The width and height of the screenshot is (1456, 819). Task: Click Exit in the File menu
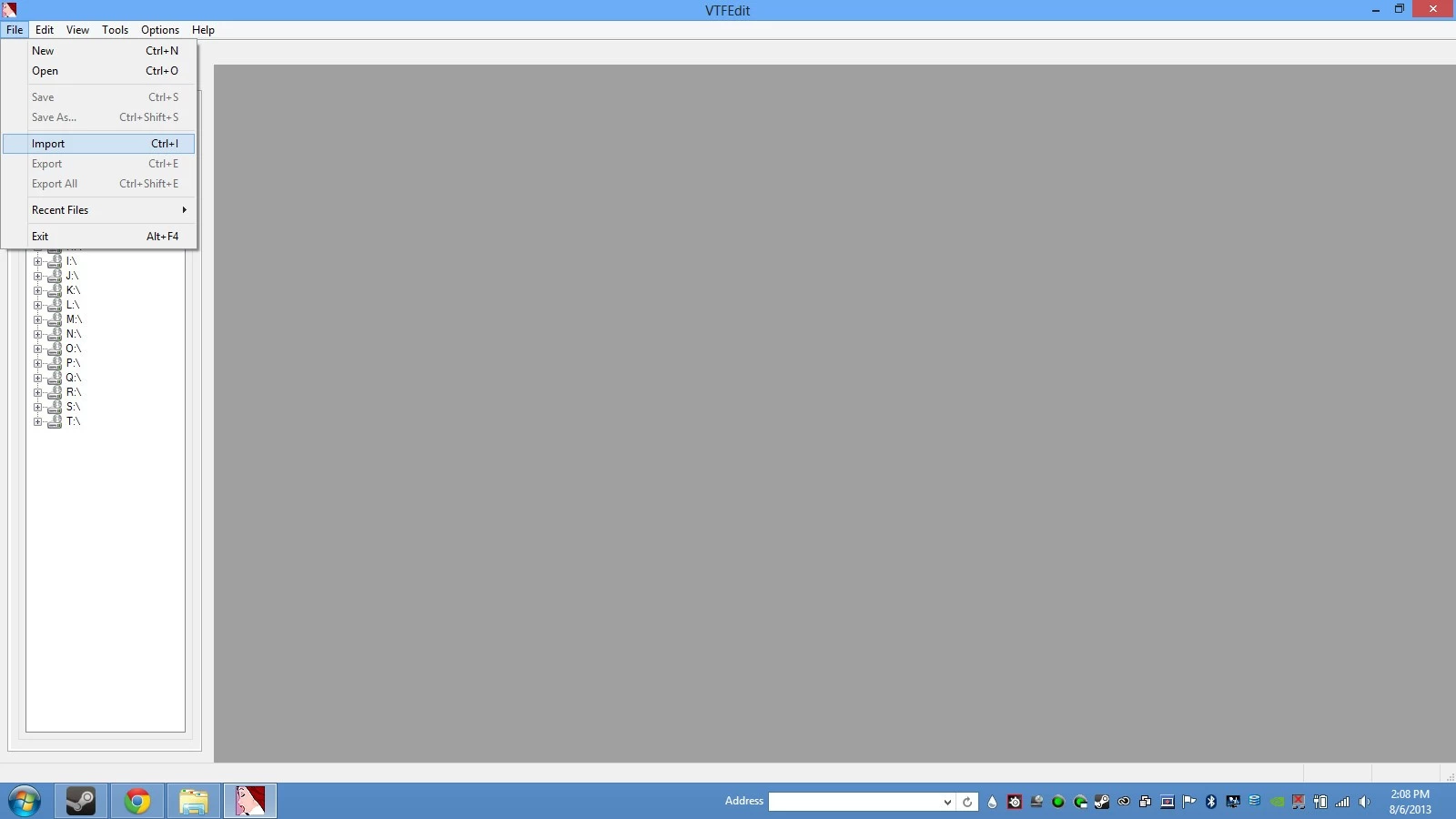[98, 237]
